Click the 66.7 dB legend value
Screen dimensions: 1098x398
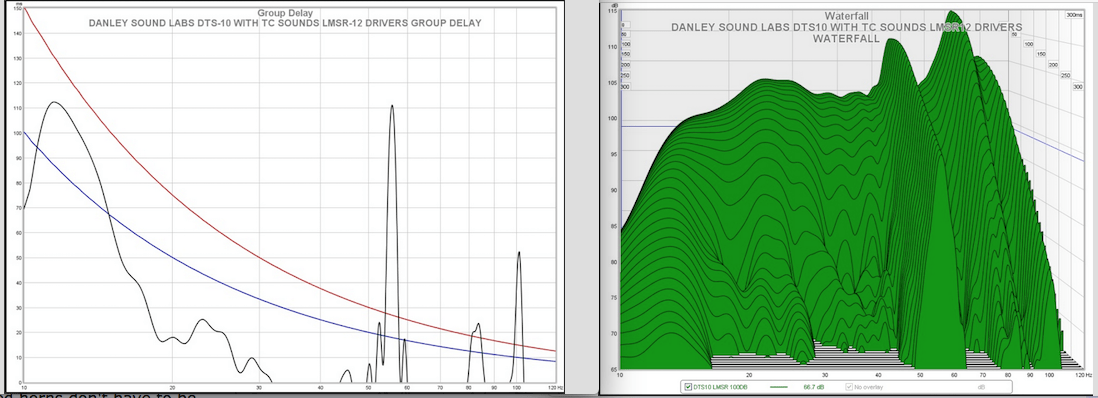click(814, 387)
